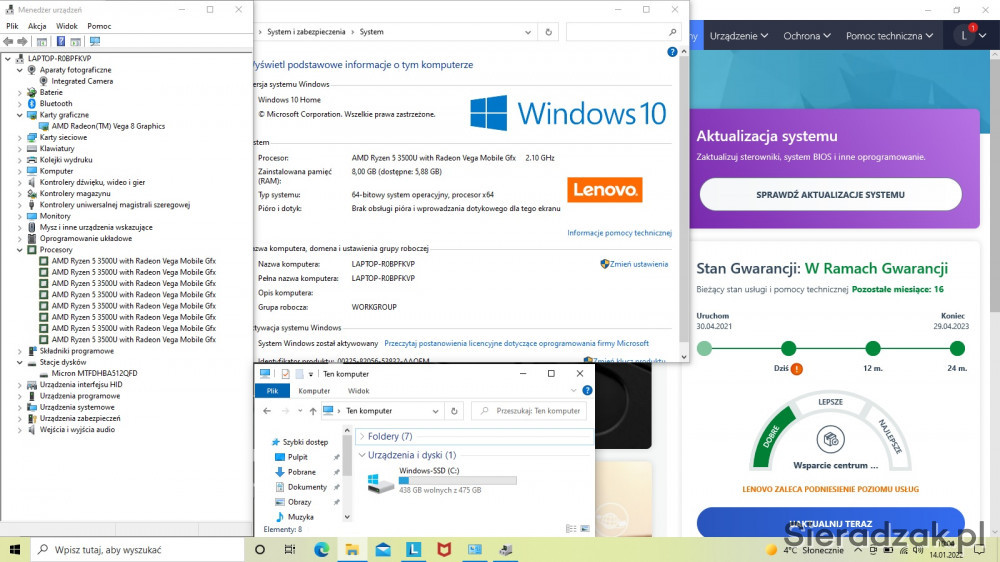The width and height of the screenshot is (1000, 562).
Task: Open the Akcja menu in Device Manager
Action: click(x=37, y=26)
